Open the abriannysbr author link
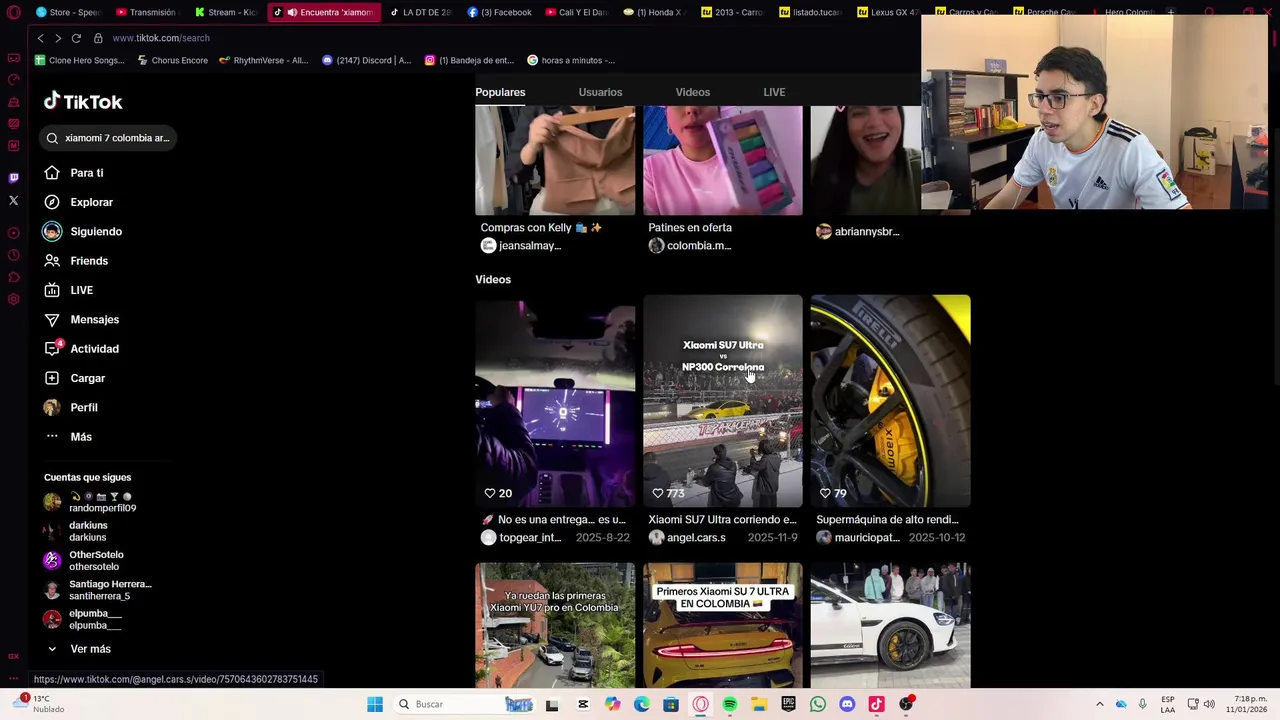This screenshot has width=1280, height=720. 867,232
